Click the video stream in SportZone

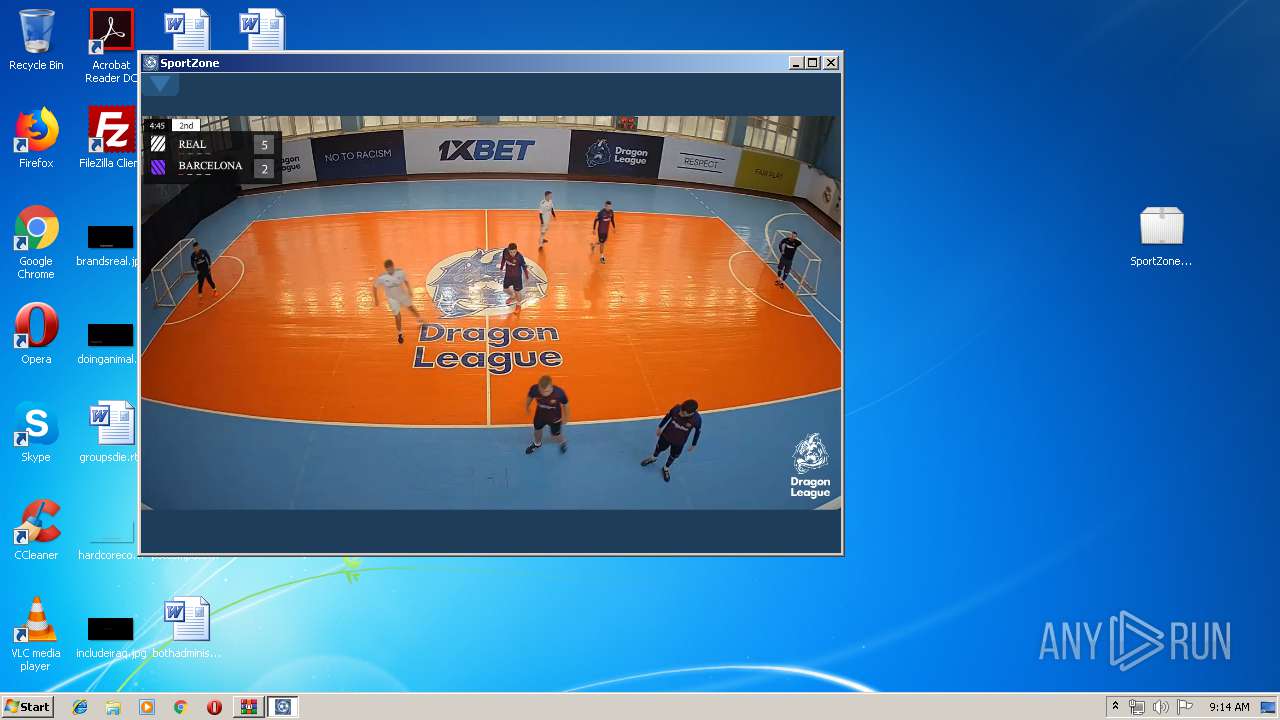pyautogui.click(x=491, y=313)
